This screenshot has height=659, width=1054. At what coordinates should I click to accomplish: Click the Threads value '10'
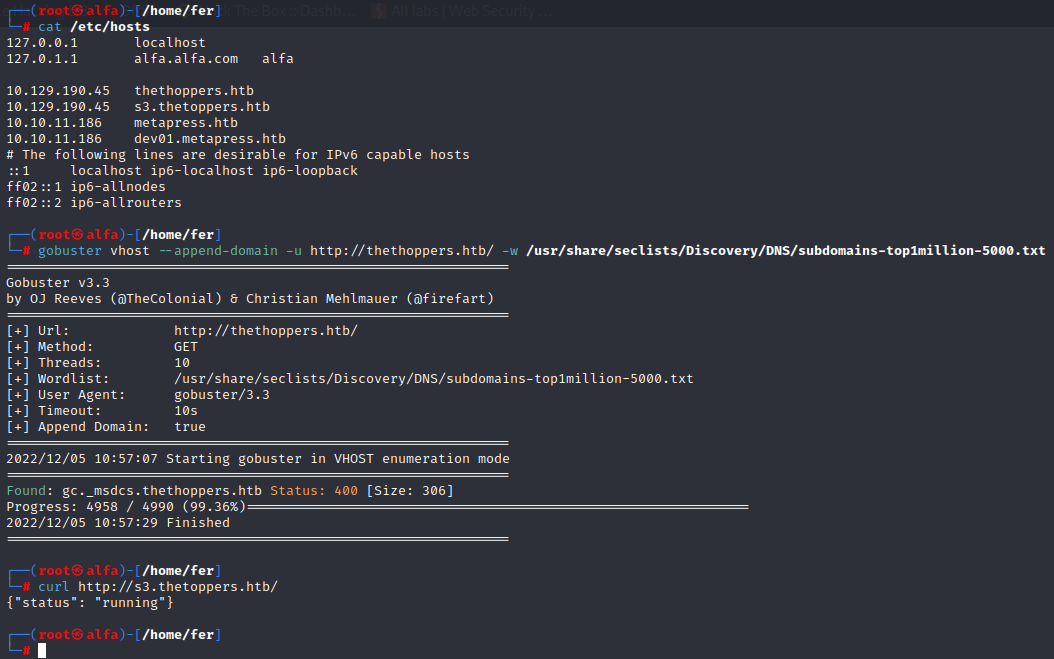tap(181, 363)
